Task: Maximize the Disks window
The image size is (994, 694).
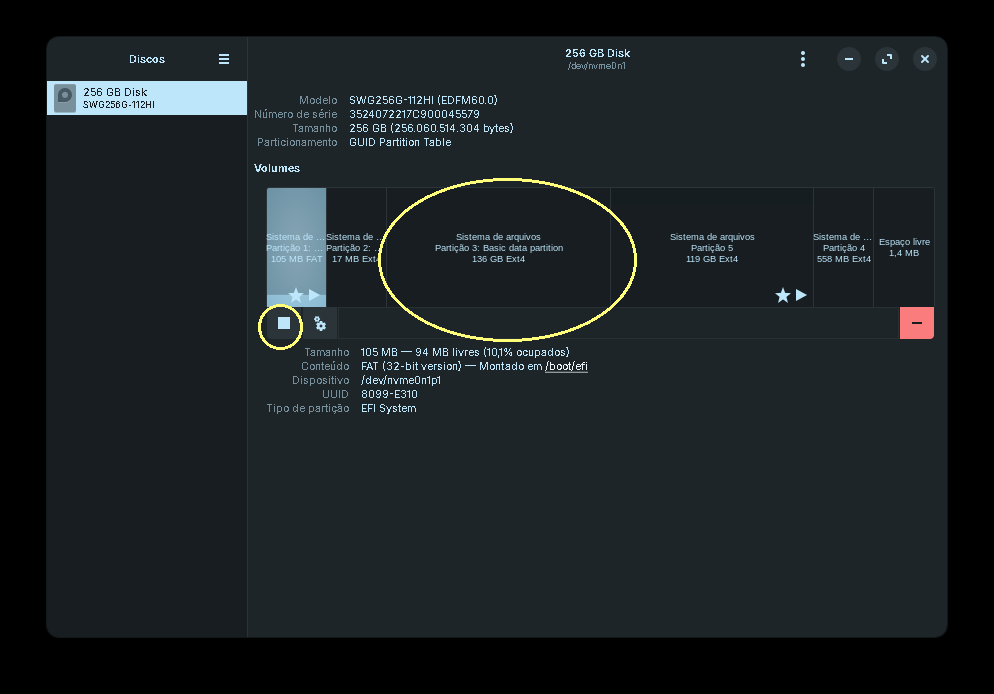Action: (887, 59)
